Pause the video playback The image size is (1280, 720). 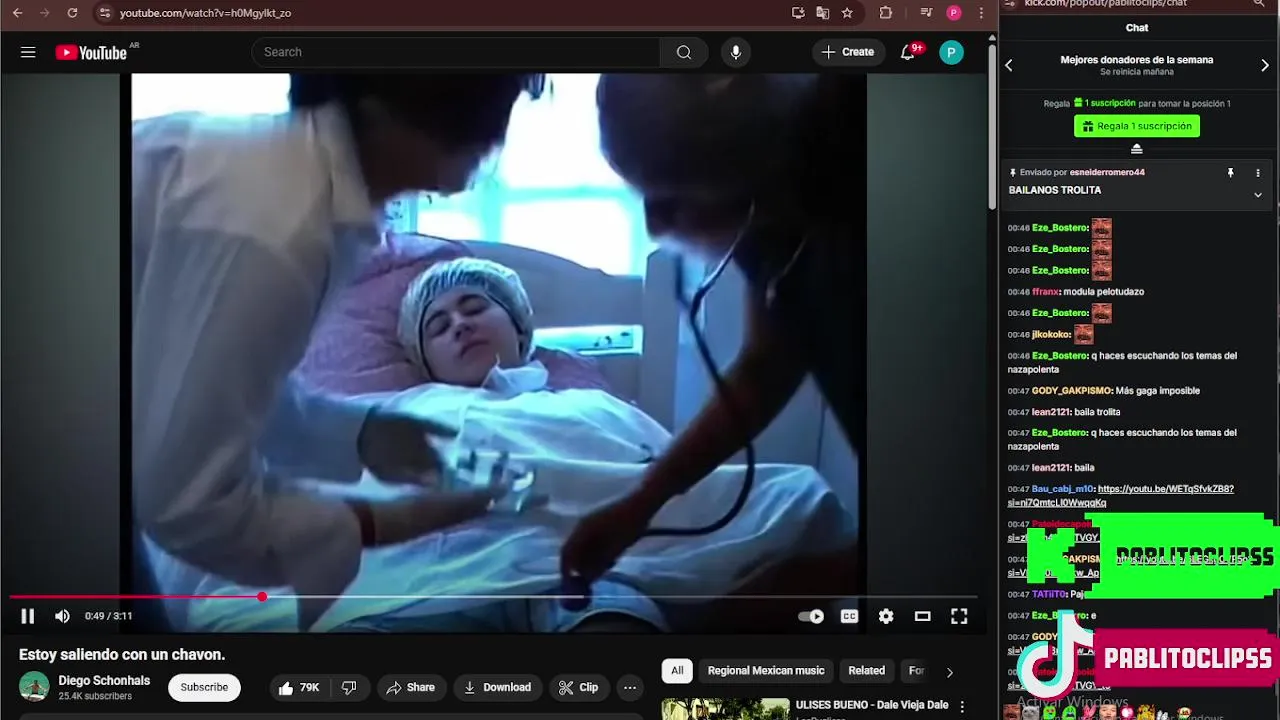click(28, 616)
